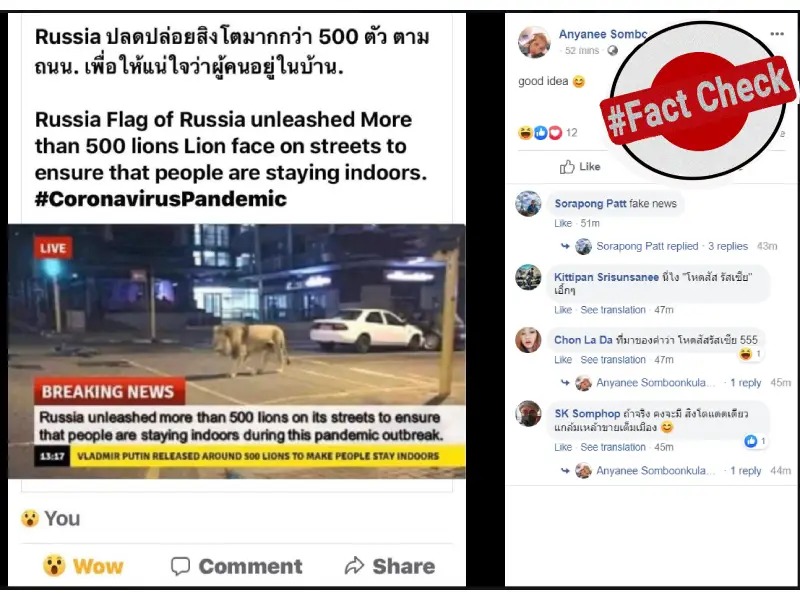Click Chon La Da's profile avatar
Screen dimensions: 800x600
click(528, 340)
